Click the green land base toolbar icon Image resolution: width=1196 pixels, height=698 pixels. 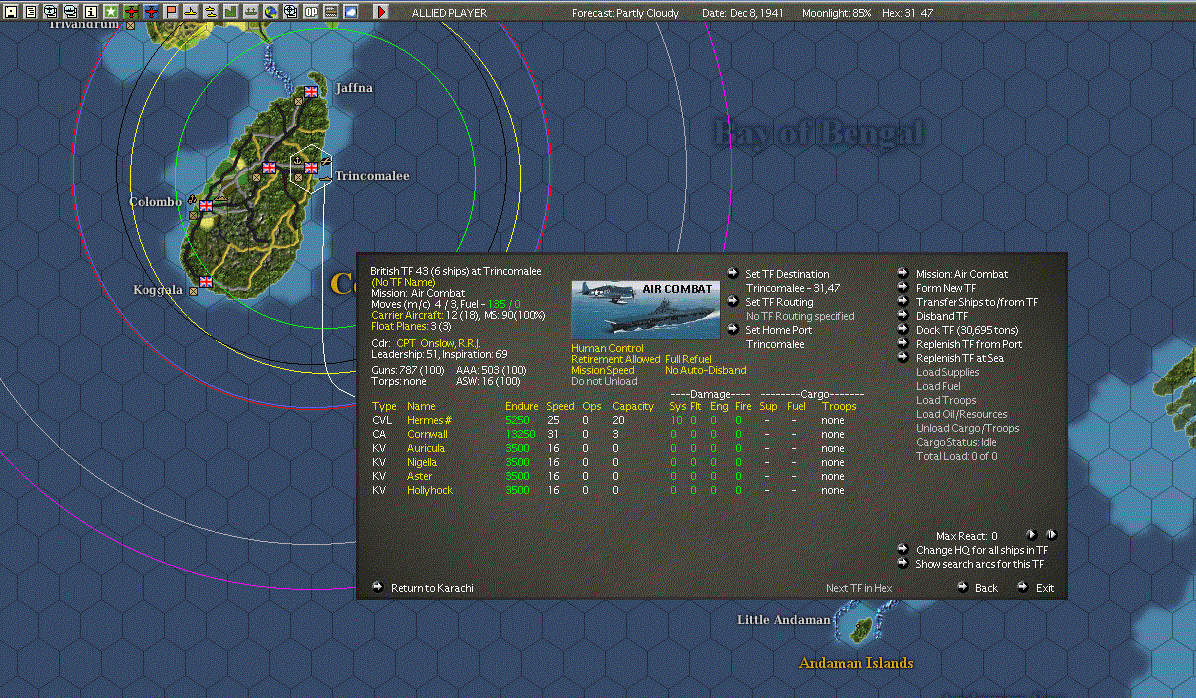pos(231,11)
